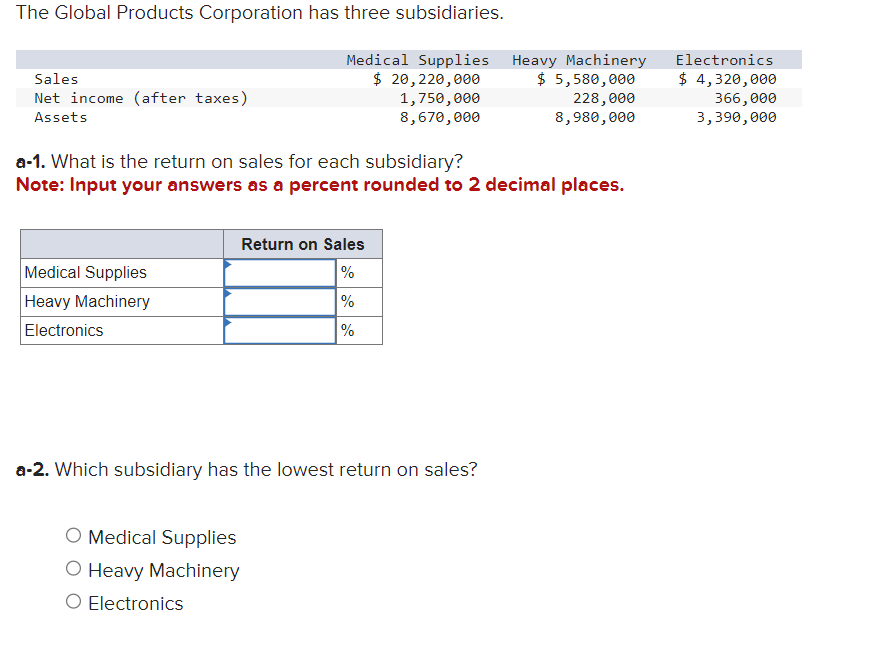Select the Heavy Machinery radio button
Screen dimensions: 888x656
tap(73, 568)
